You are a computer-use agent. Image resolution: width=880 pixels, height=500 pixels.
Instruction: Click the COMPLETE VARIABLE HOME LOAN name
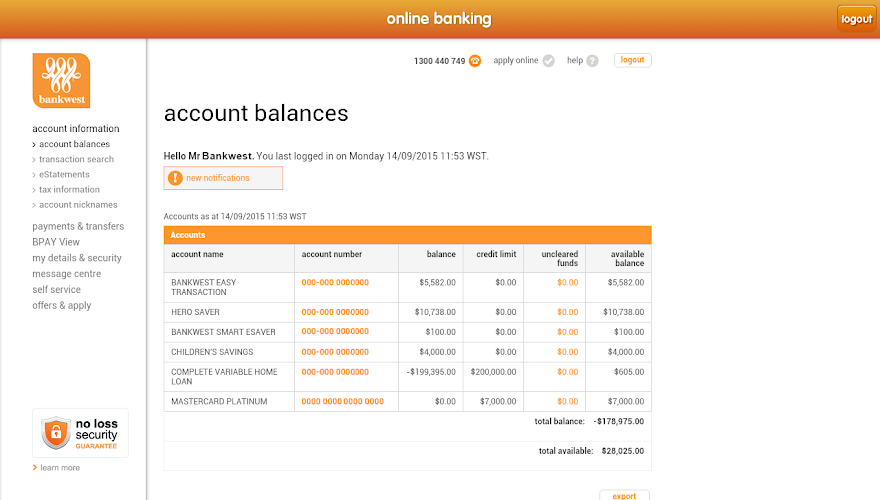pyautogui.click(x=224, y=377)
